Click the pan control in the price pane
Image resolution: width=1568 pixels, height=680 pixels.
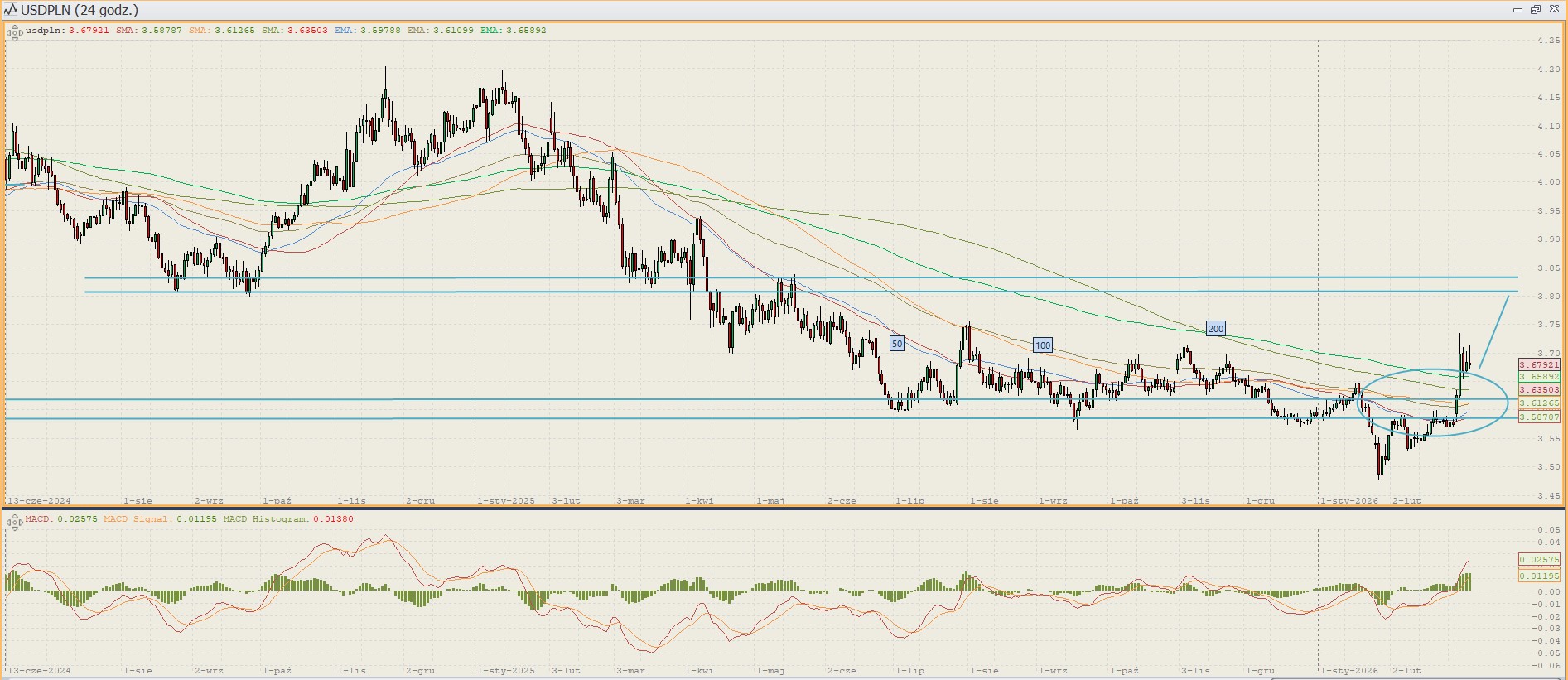[14, 33]
